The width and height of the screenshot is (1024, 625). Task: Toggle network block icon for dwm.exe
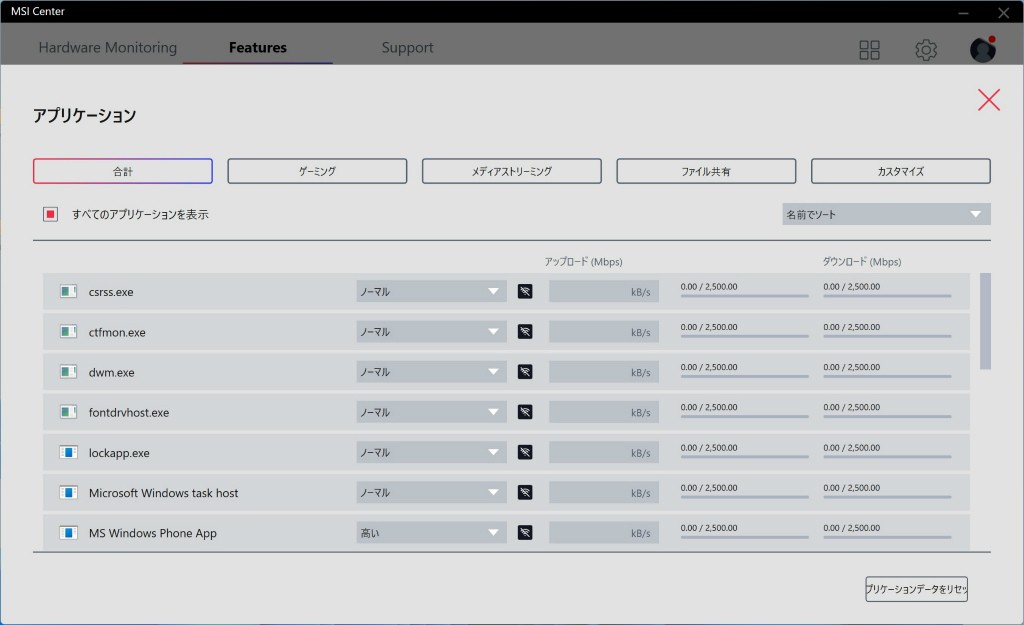(525, 372)
